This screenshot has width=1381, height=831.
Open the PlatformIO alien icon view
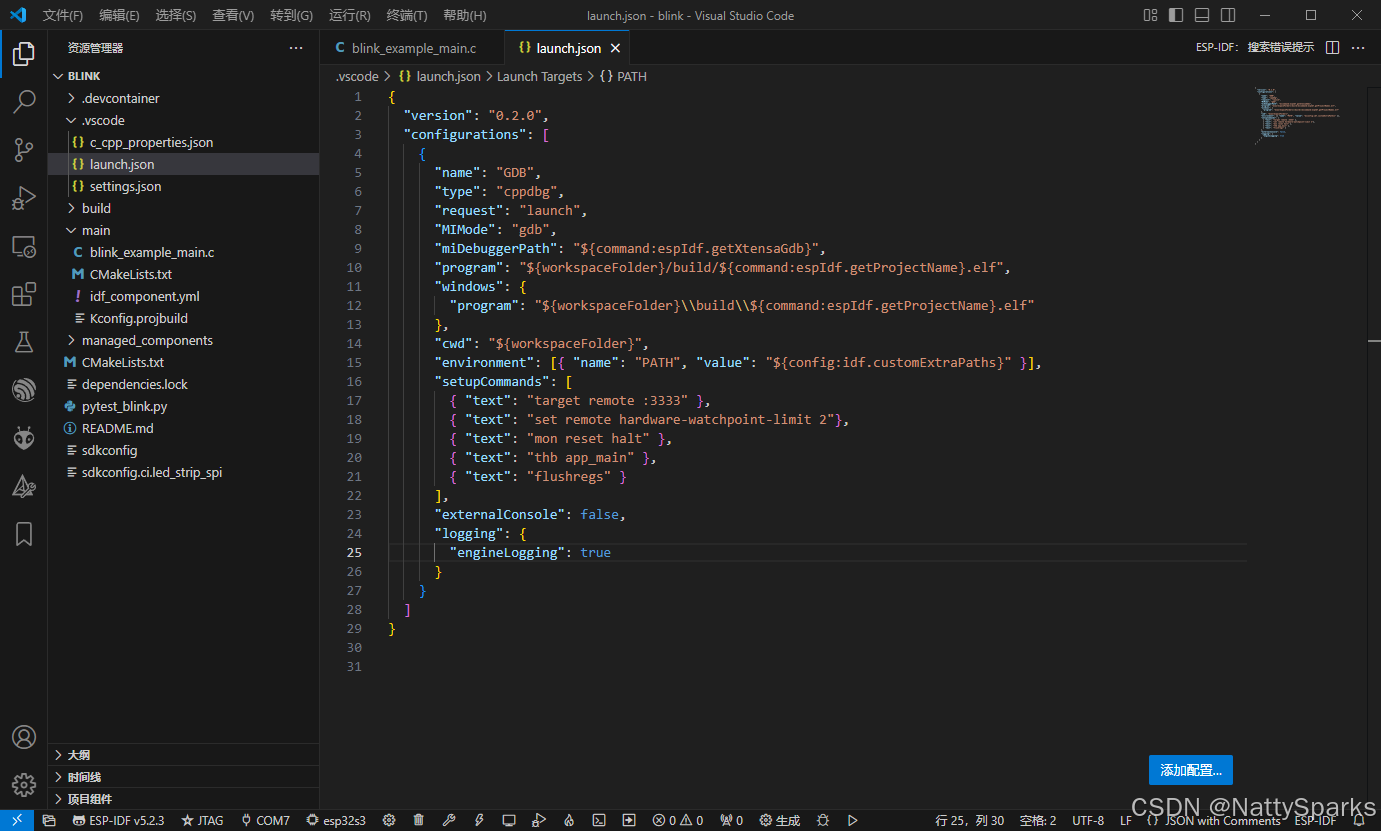click(24, 438)
